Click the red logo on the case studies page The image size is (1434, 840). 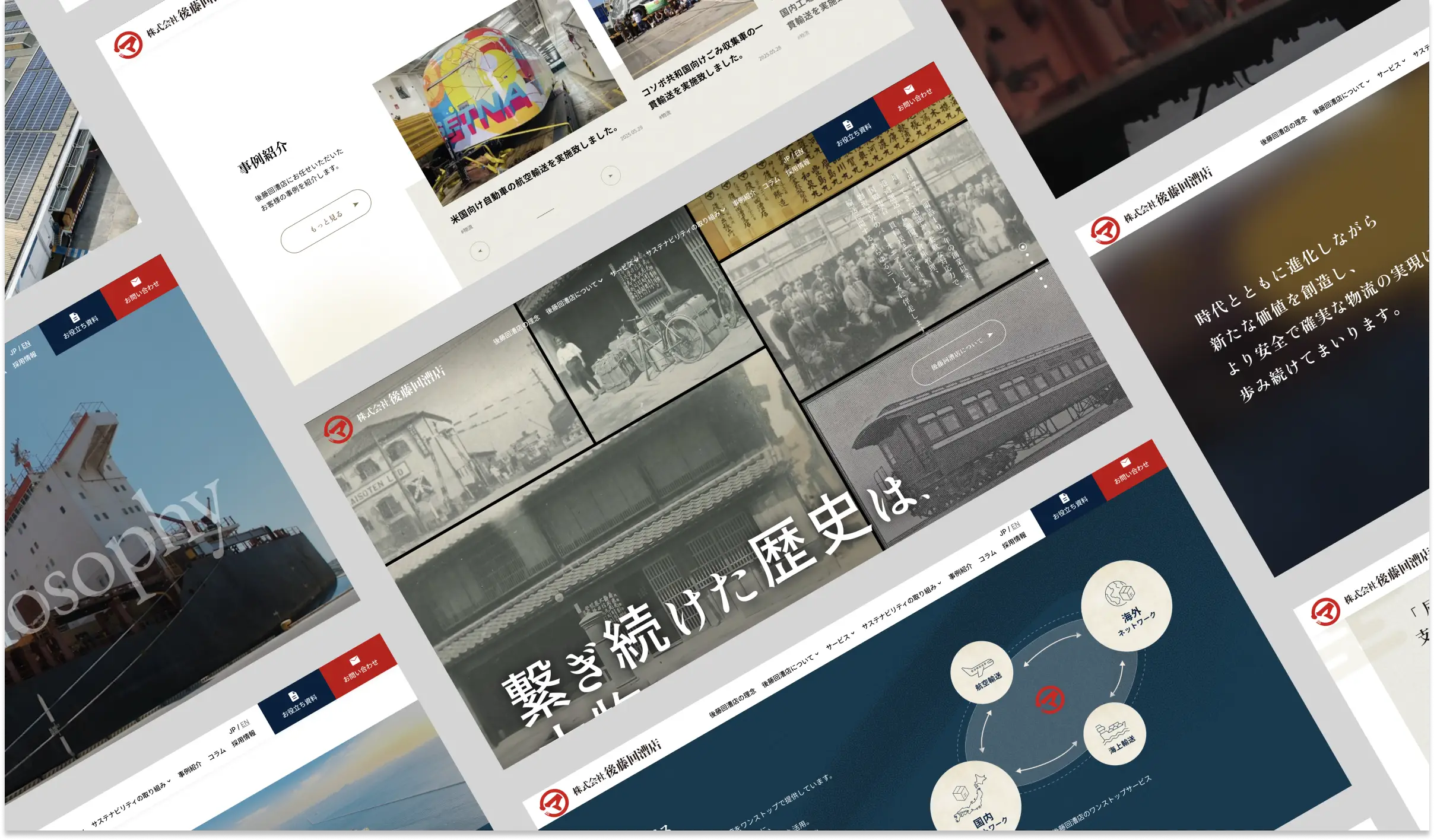pos(128,45)
